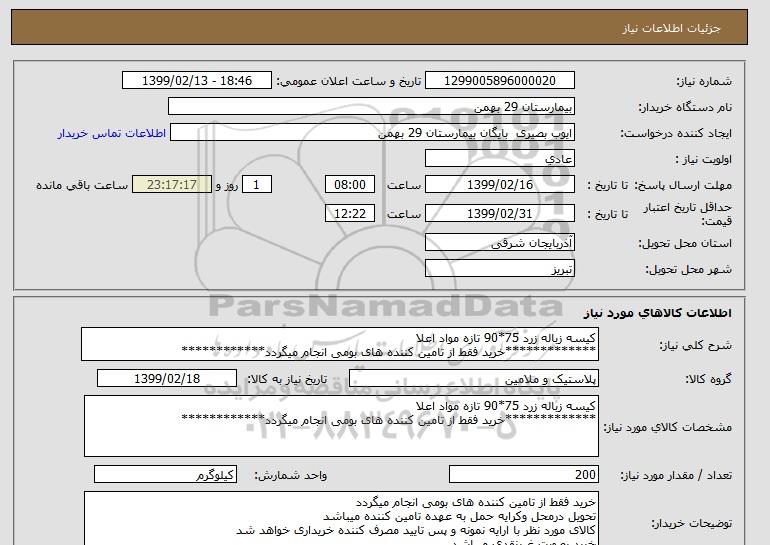Click the جزئیات اطلاعات نیاز header title
The height and width of the screenshot is (545, 770).
point(671,28)
